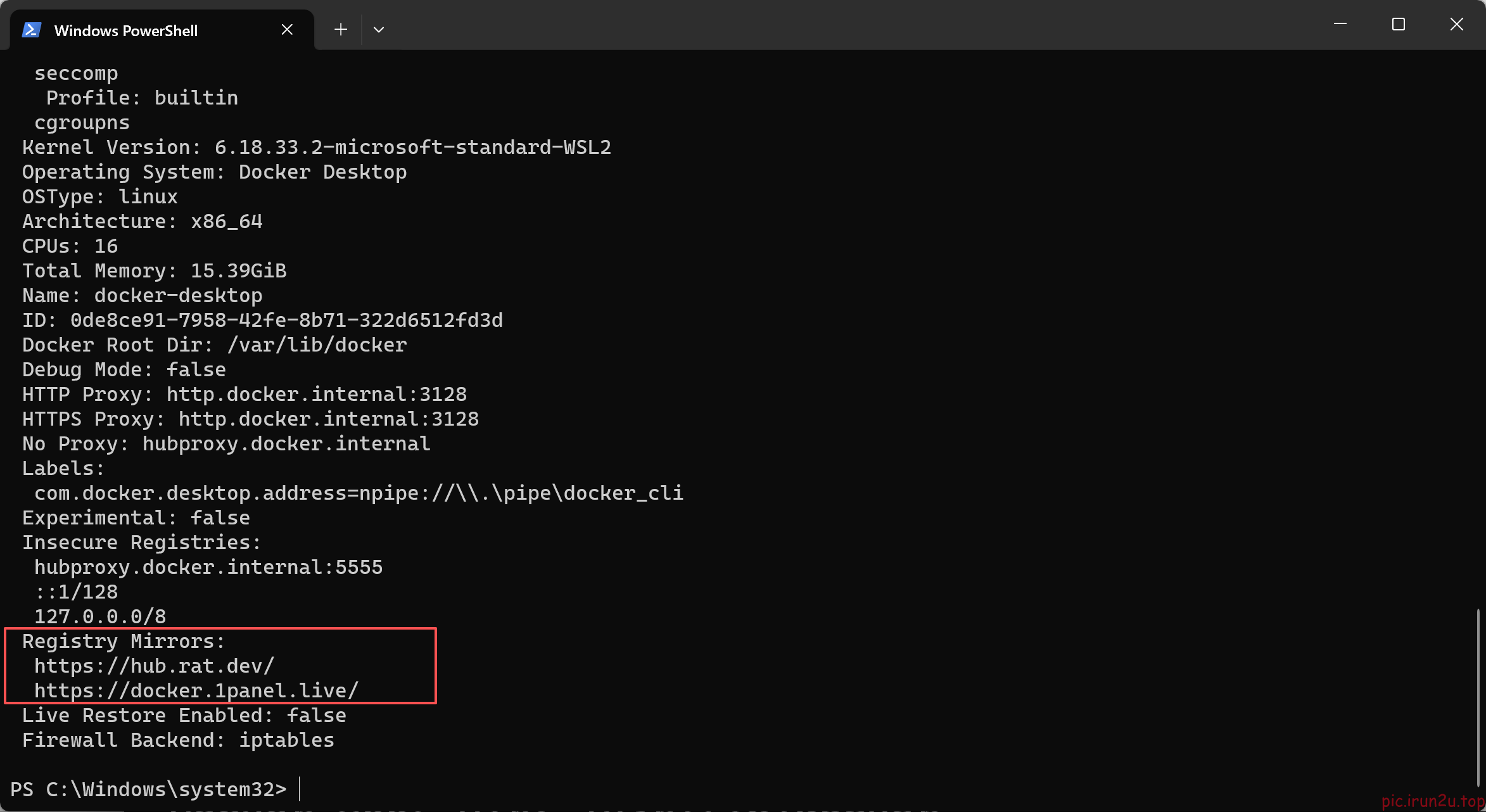This screenshot has width=1486, height=812.
Task: Click the Docker ID value line
Action: [x=262, y=320]
